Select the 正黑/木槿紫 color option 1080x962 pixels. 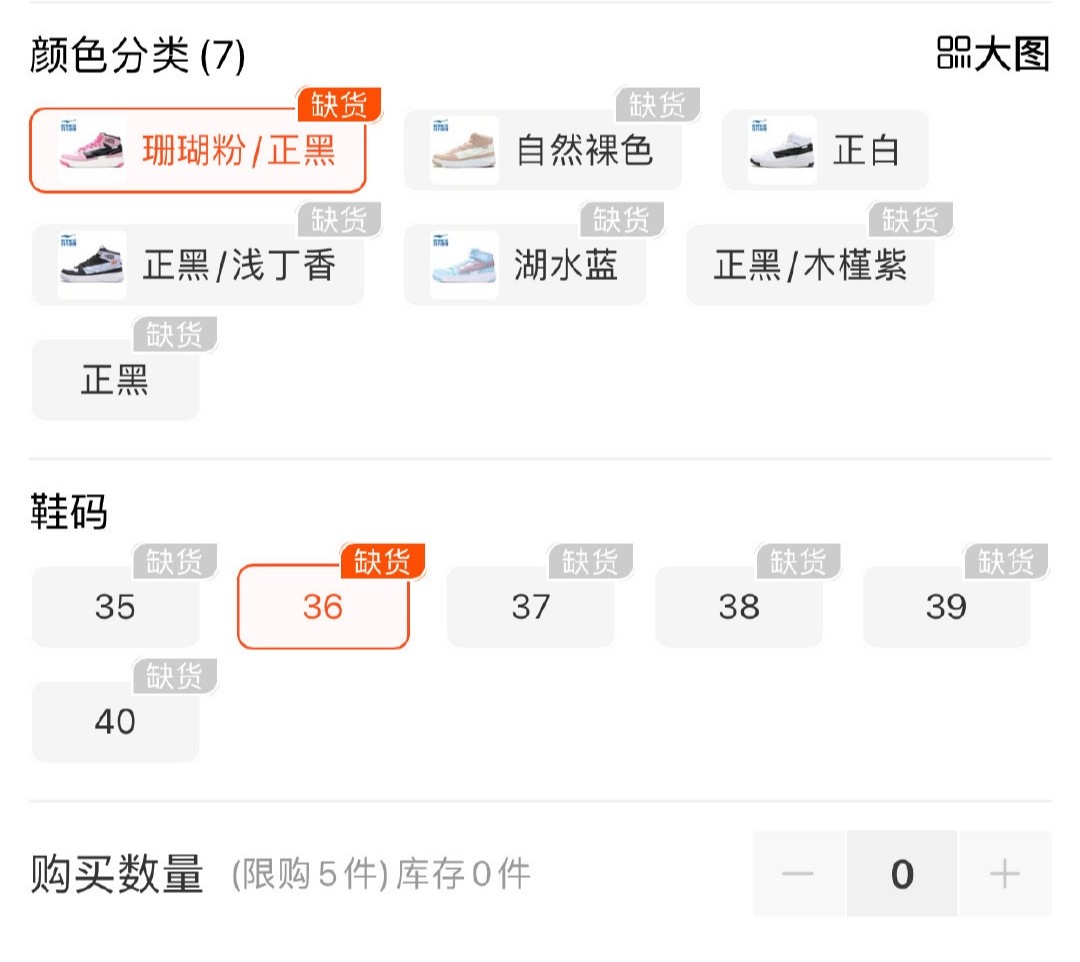click(x=810, y=265)
